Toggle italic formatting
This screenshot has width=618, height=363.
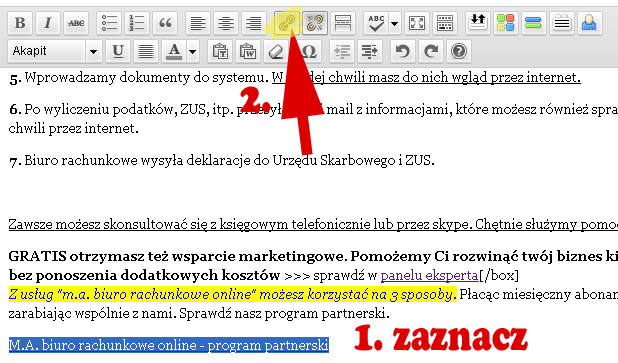[x=48, y=23]
